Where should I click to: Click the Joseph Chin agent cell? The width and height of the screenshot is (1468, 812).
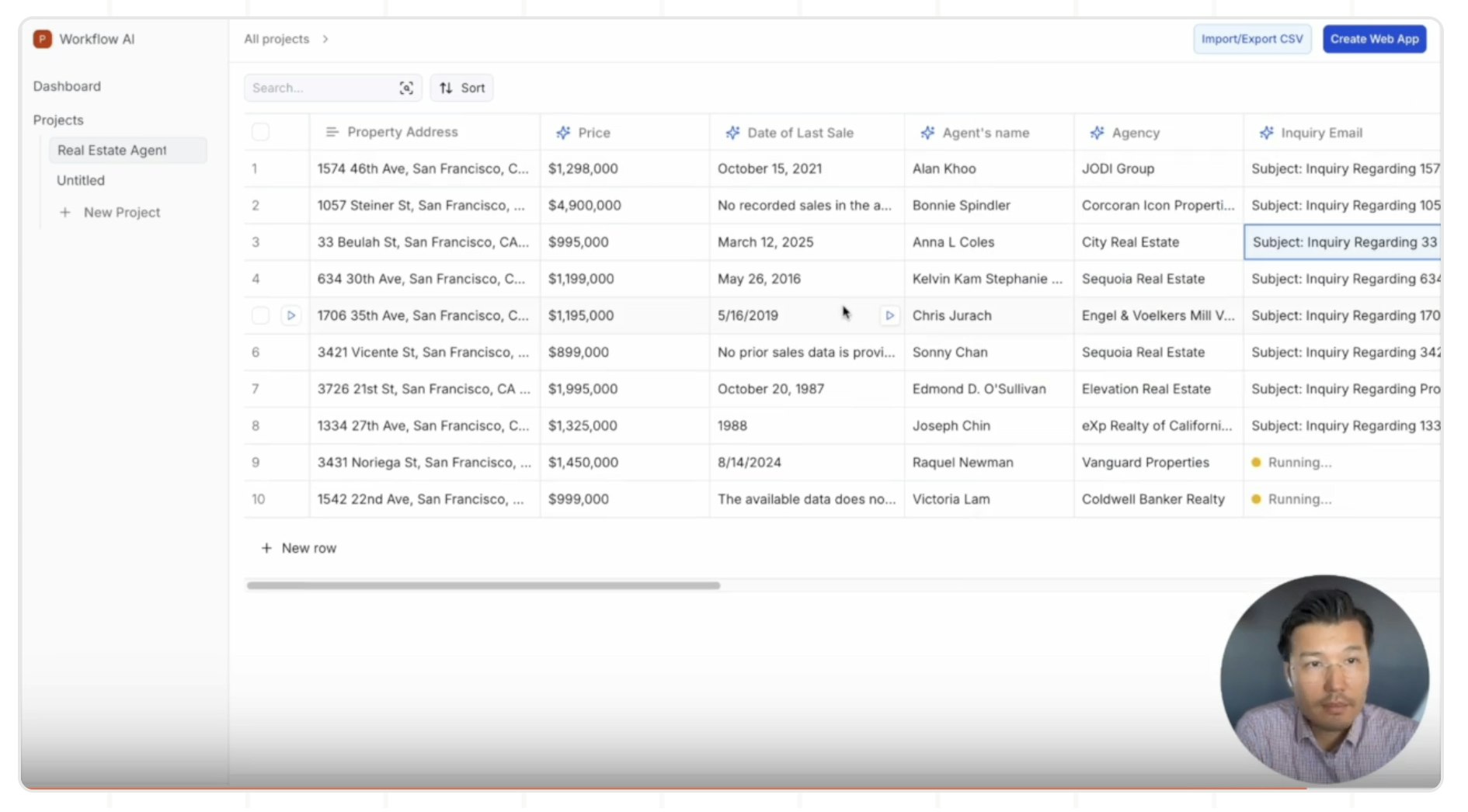990,425
